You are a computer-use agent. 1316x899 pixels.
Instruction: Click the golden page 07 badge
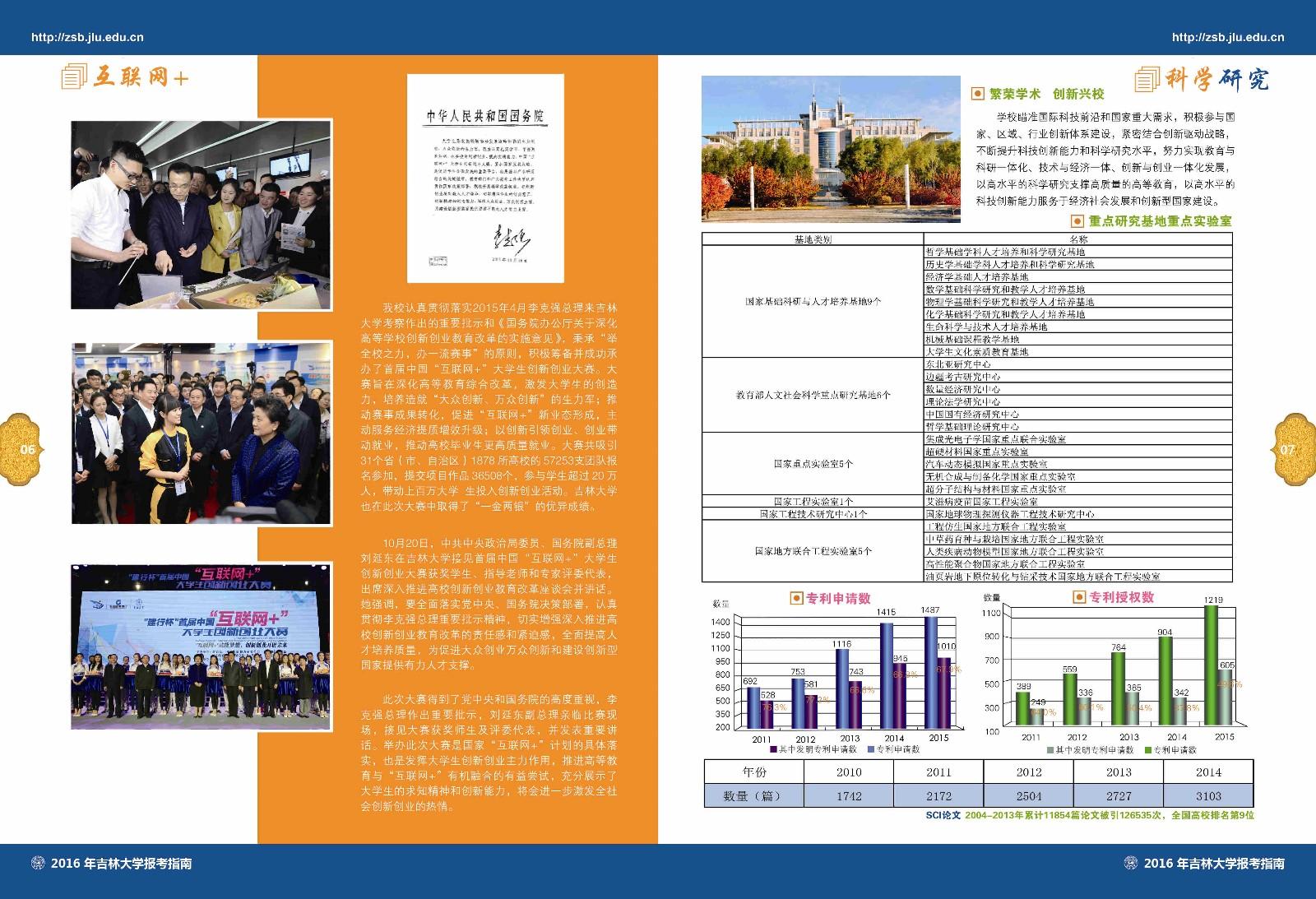(x=1291, y=449)
